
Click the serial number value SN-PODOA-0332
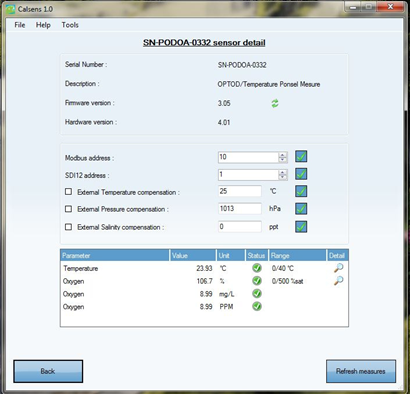[x=242, y=65]
